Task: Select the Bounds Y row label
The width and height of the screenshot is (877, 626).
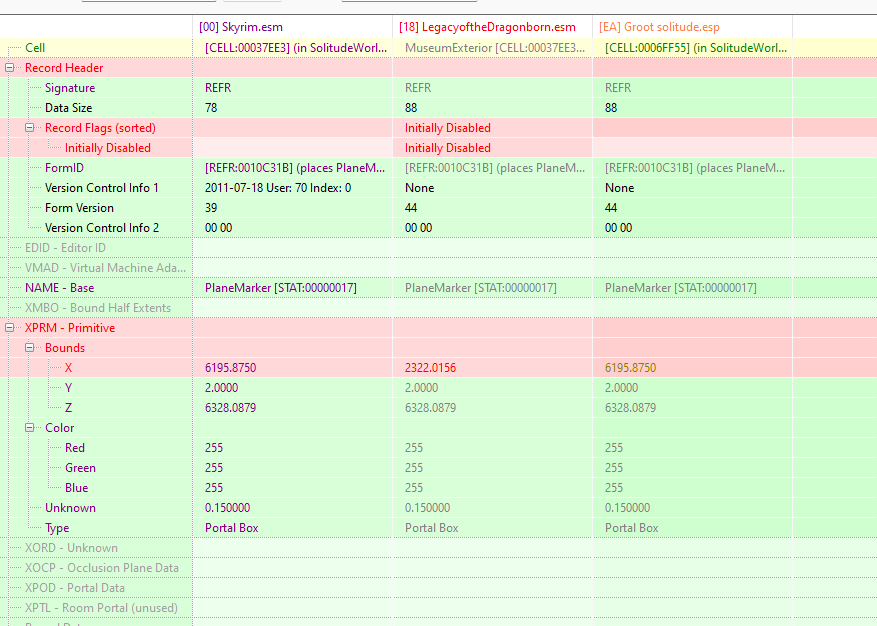Action: (x=68, y=388)
